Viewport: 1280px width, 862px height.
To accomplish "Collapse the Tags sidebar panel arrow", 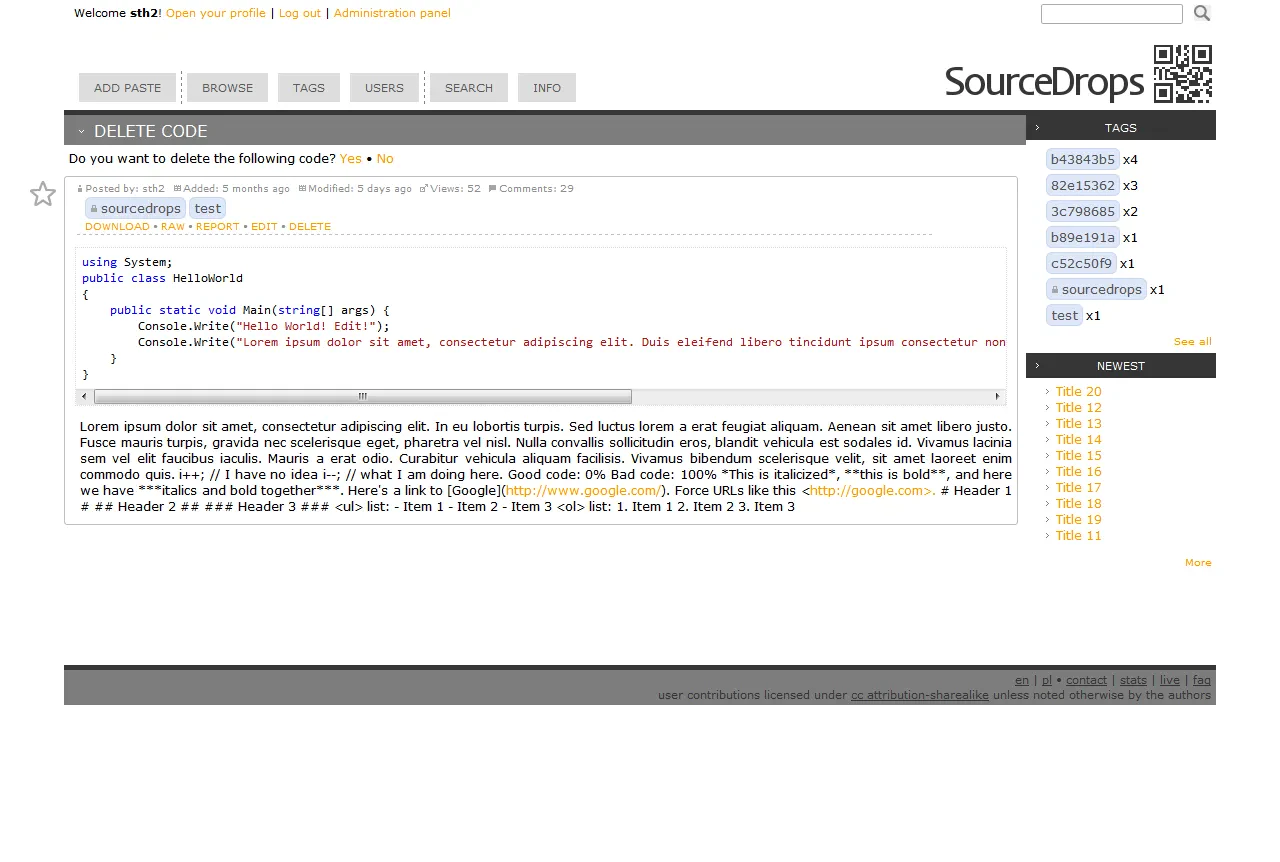I will tap(1037, 127).
